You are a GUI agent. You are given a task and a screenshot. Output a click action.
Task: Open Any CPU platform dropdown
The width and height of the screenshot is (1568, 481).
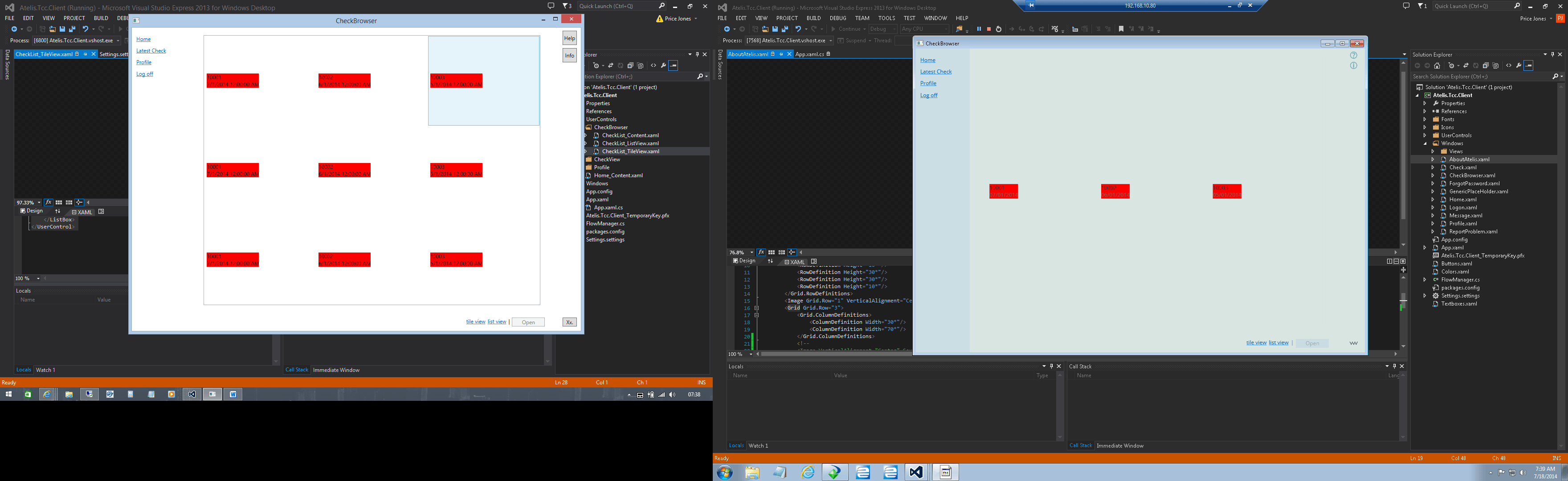tap(925, 29)
